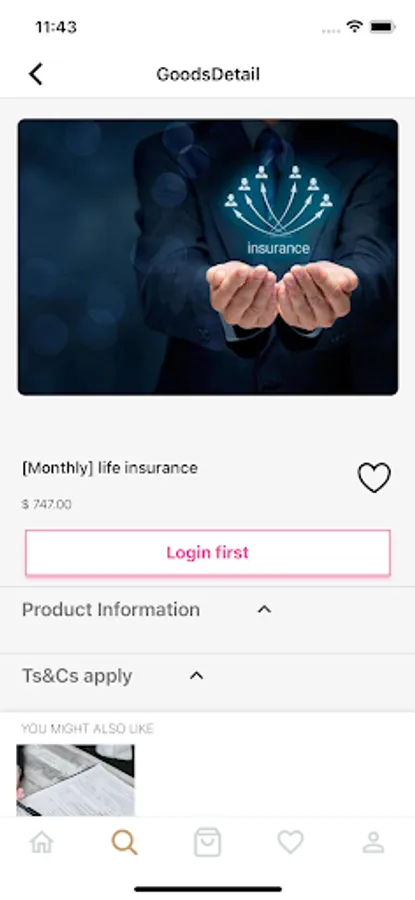This screenshot has width=415, height=900.
Task: Tap the GoodsDetail page title
Action: point(208,74)
